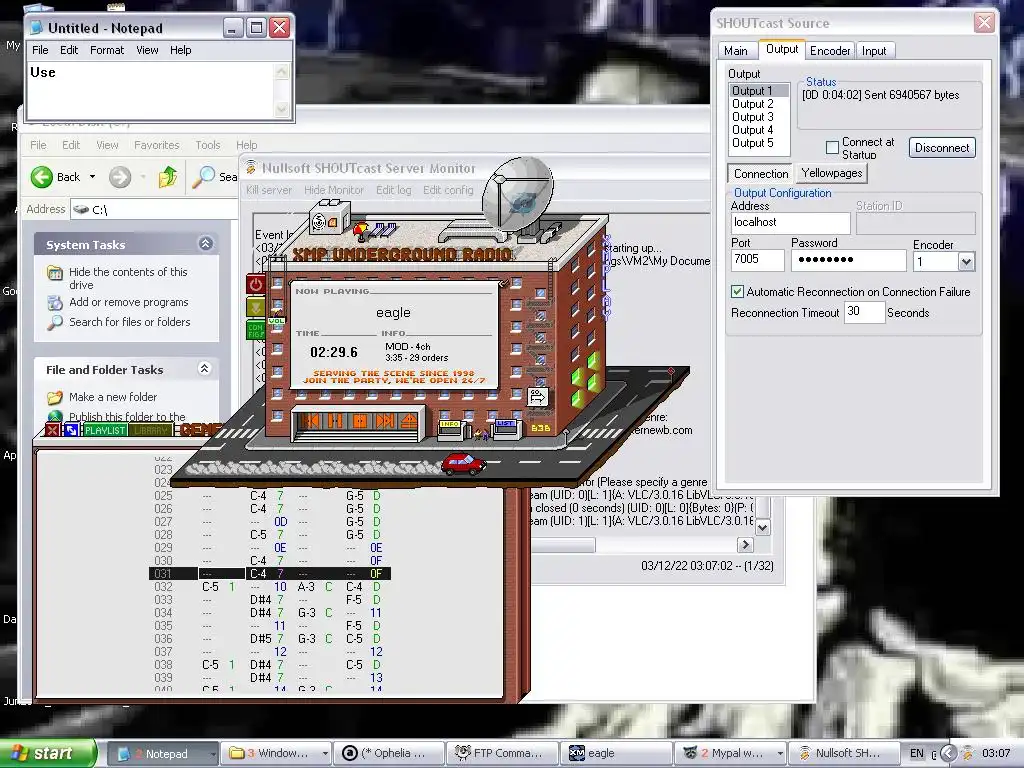This screenshot has width=1024, height=768.
Task: Skip to next track in XMPlay
Action: pos(384,421)
